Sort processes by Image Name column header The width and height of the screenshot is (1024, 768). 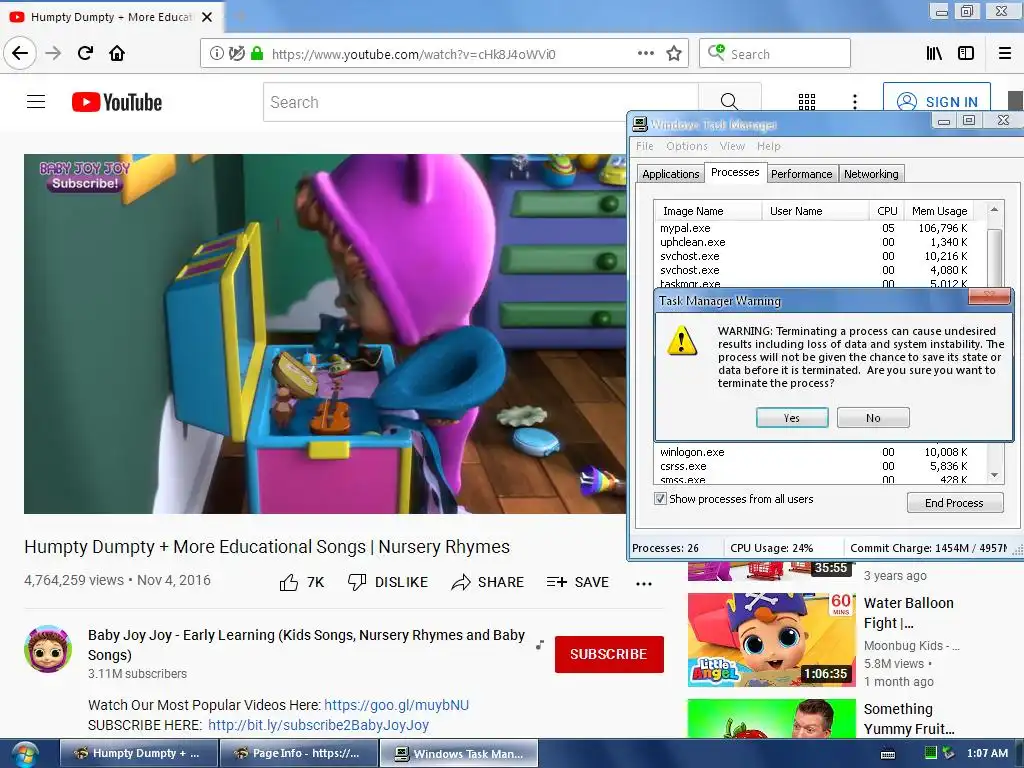pos(708,211)
